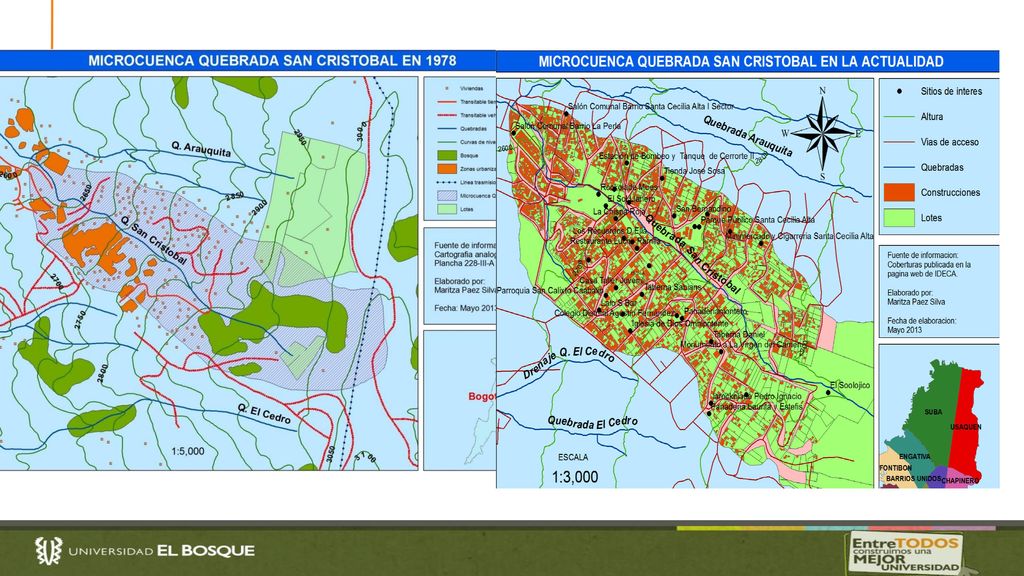Viewport: 1024px width, 576px height.
Task: Click the Construcciones legend text
Action: pyautogui.click(x=950, y=193)
